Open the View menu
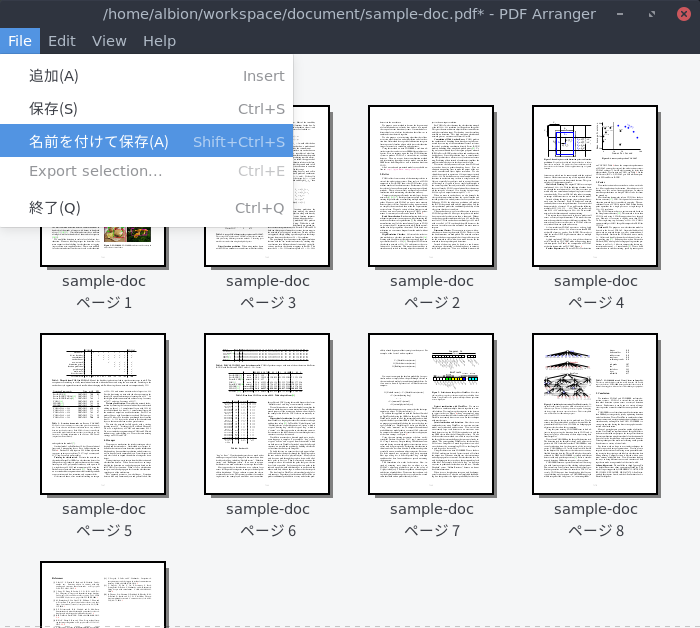Viewport: 700px width, 628px height. 109,41
